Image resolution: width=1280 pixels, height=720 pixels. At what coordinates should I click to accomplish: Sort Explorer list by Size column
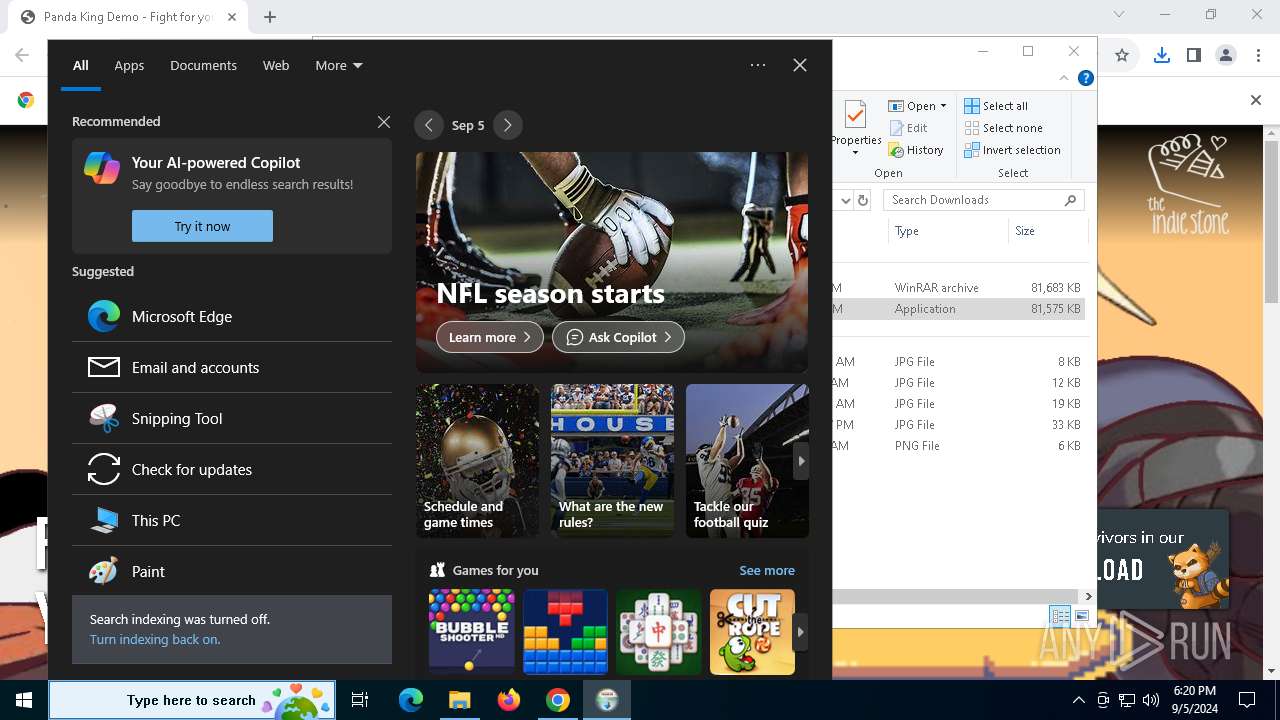(x=1046, y=231)
